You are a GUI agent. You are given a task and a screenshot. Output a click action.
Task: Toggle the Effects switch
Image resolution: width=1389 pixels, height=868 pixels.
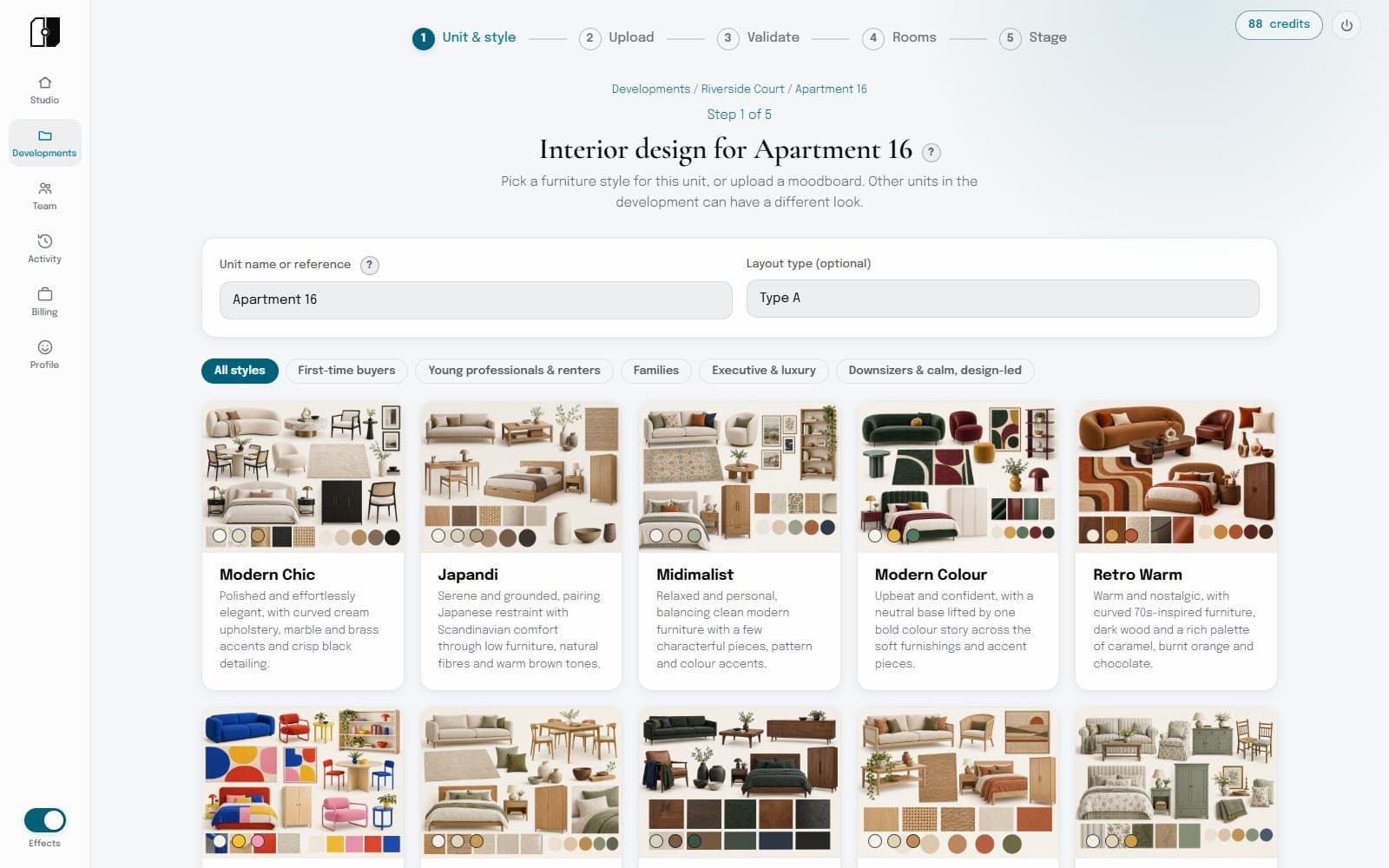[x=45, y=820]
